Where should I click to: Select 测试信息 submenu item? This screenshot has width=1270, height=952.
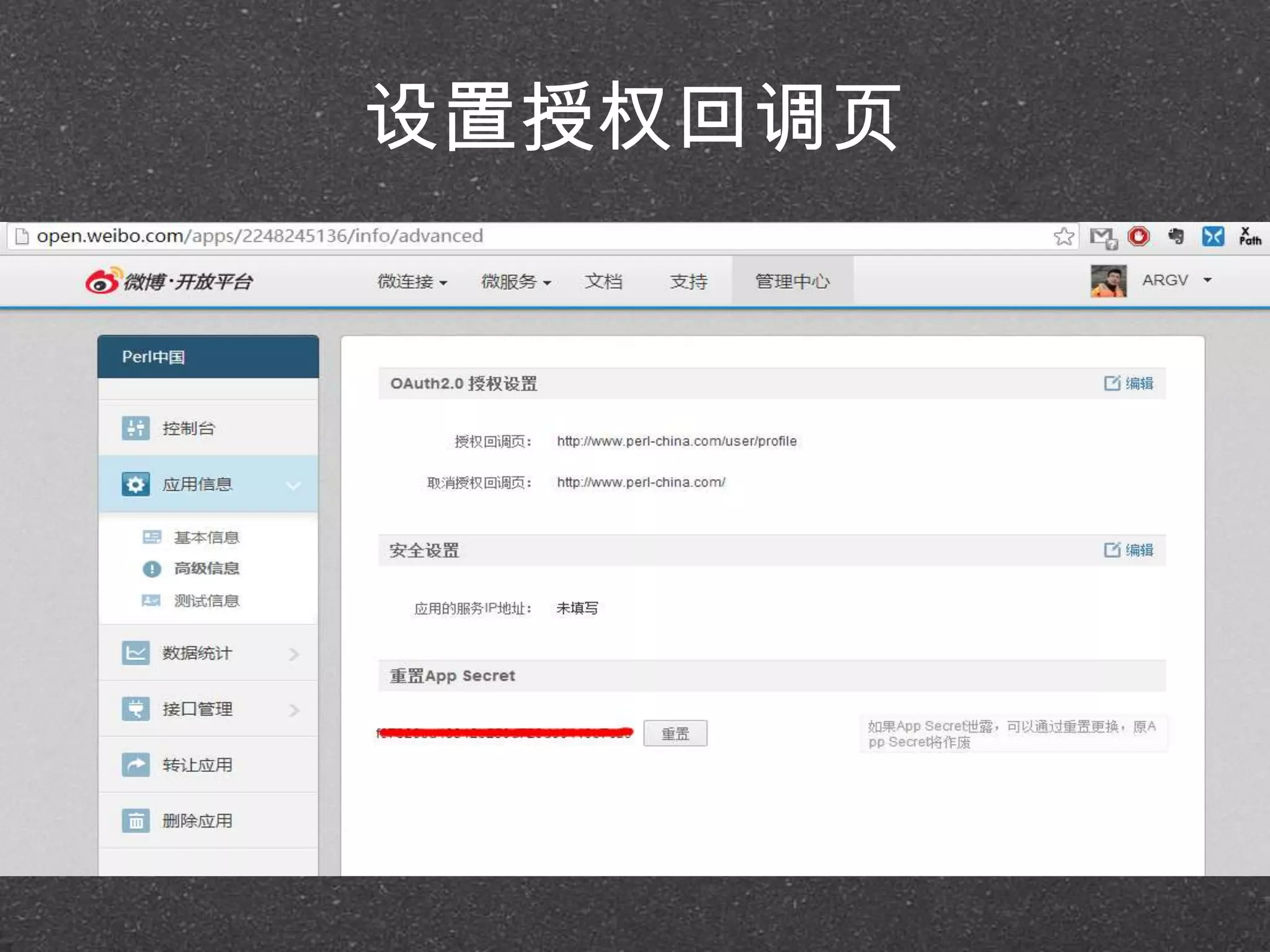pos(206,601)
